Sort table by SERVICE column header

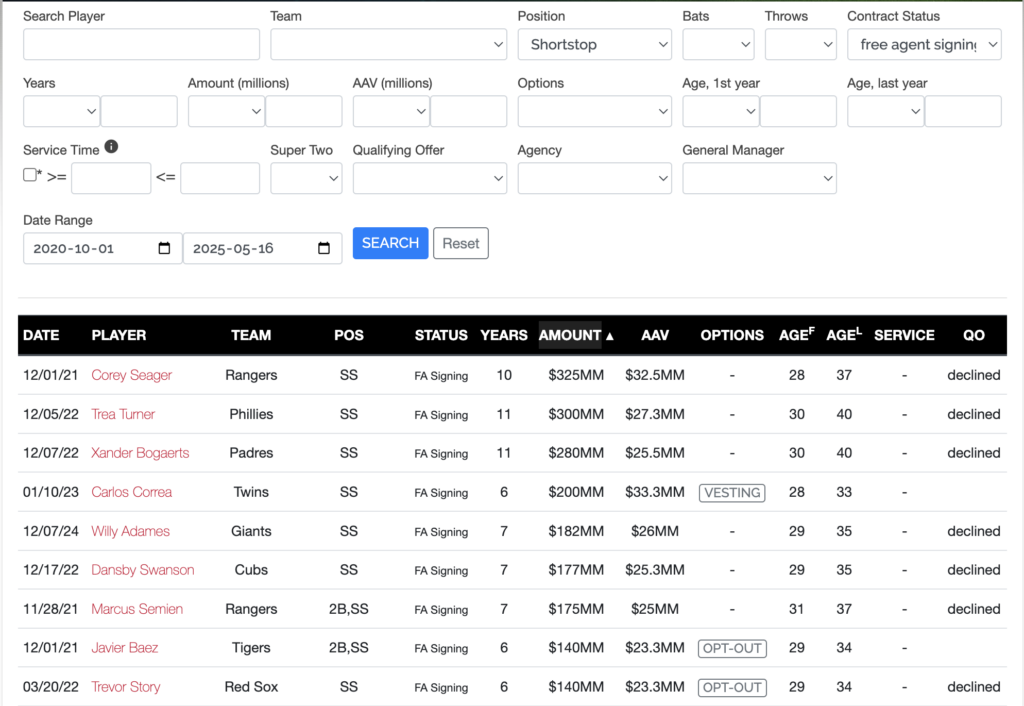tap(904, 335)
